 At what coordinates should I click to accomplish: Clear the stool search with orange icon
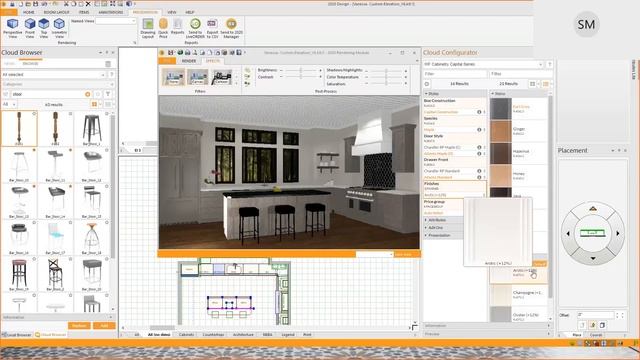pos(87,94)
